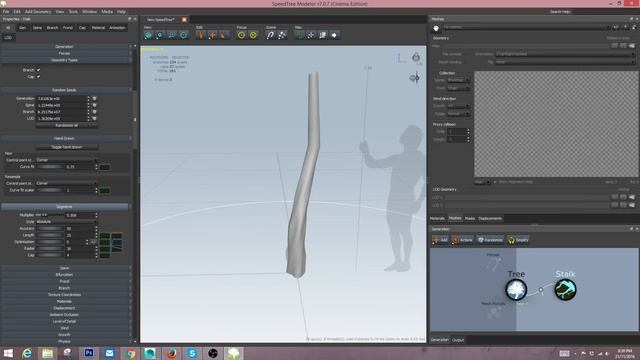Screen dimensions: 640x360
Task: Click the Add button in Generation
Action: click(x=440, y=240)
